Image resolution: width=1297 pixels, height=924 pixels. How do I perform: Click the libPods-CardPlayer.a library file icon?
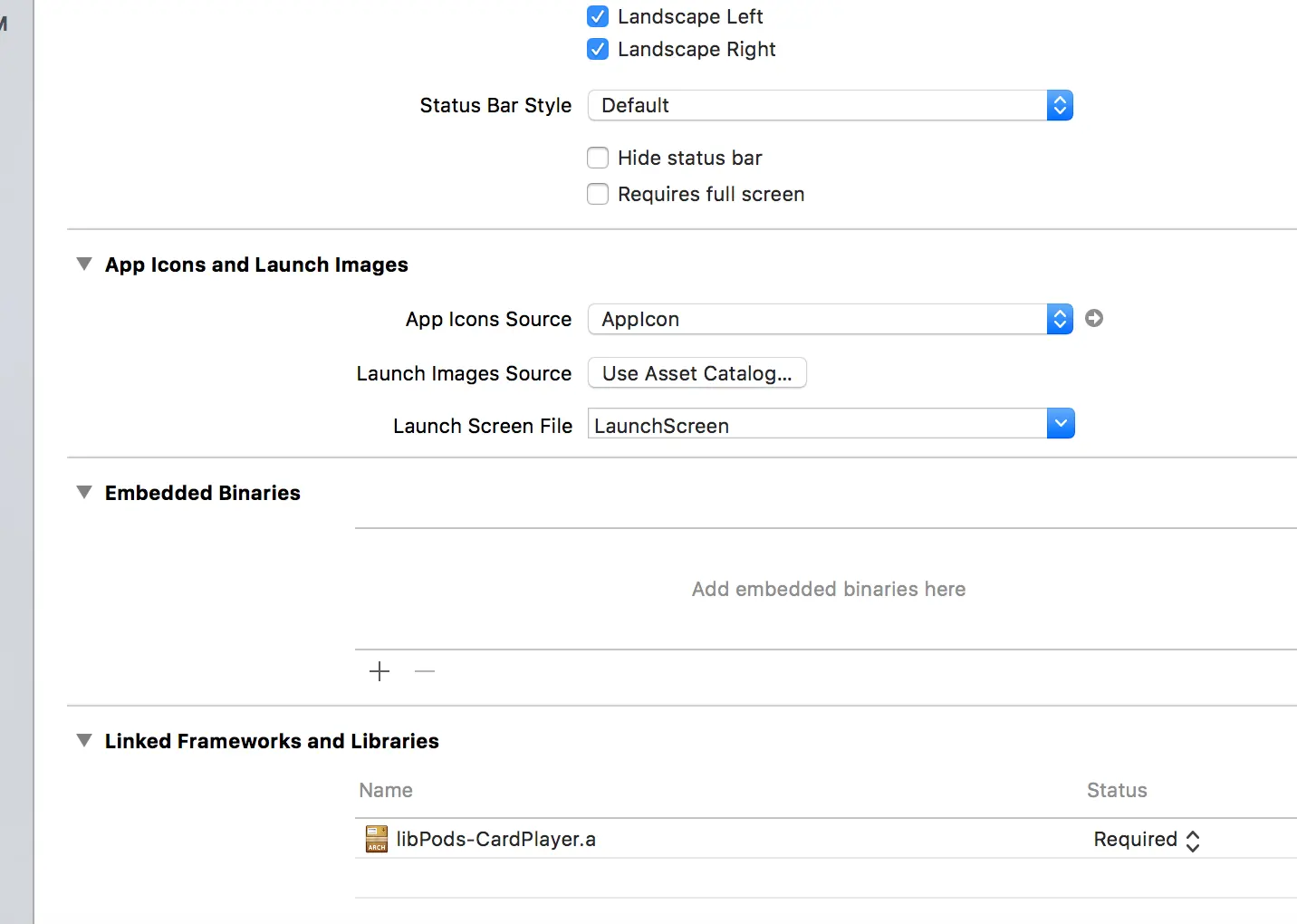tap(375, 839)
